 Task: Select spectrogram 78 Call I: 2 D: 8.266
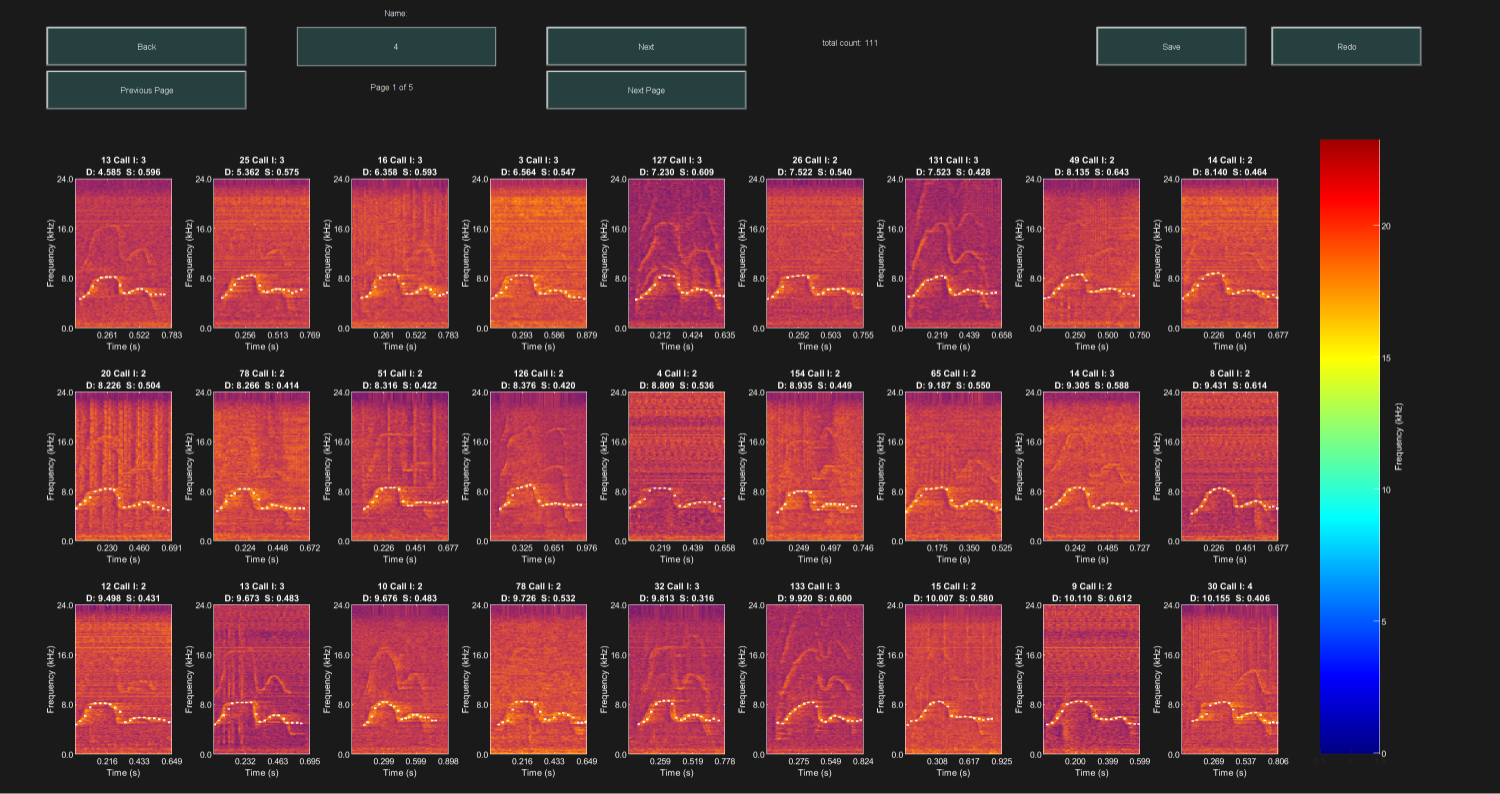click(261, 466)
